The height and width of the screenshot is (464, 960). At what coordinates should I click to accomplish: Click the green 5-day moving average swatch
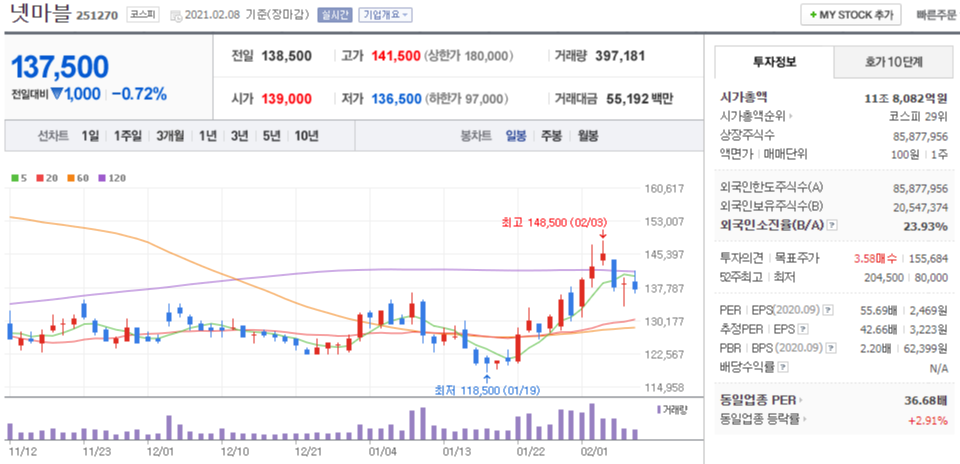coord(15,178)
